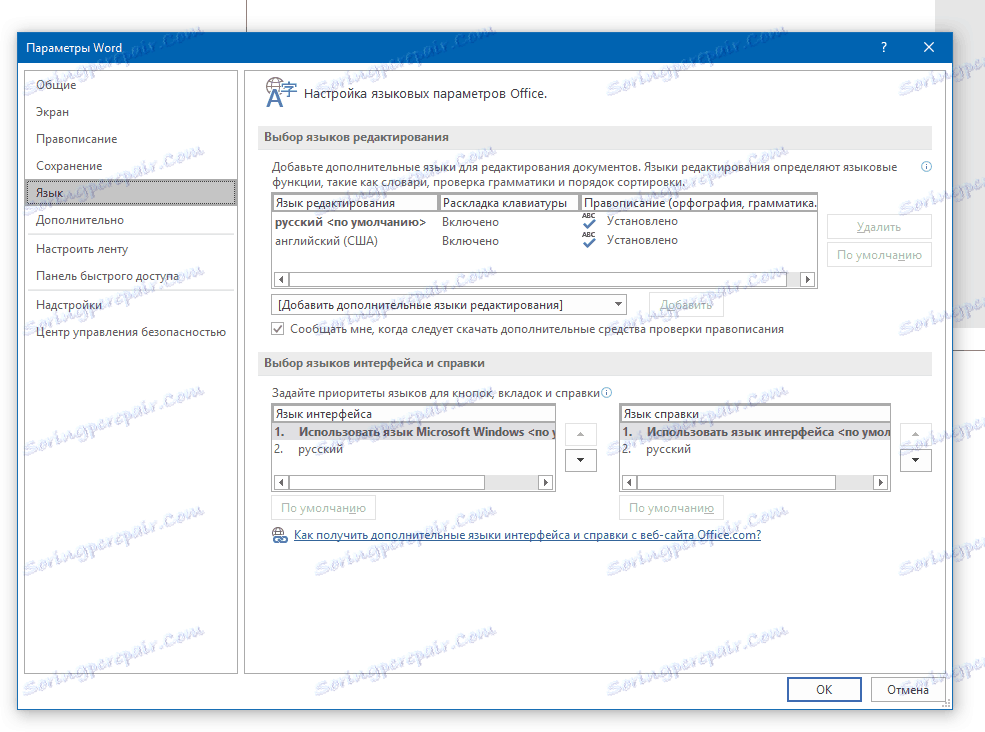The image size is (985, 732).
Task: Toggle the proofing tools download notification checkbox
Action: click(278, 329)
